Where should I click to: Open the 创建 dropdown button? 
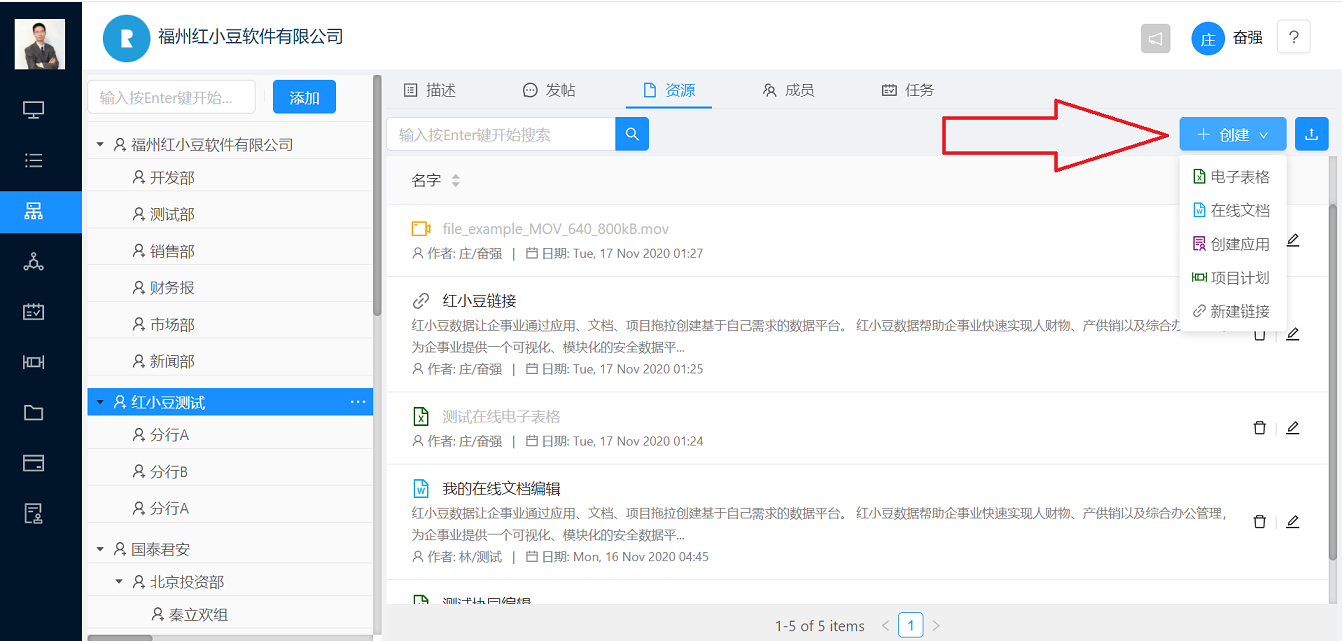(1233, 134)
